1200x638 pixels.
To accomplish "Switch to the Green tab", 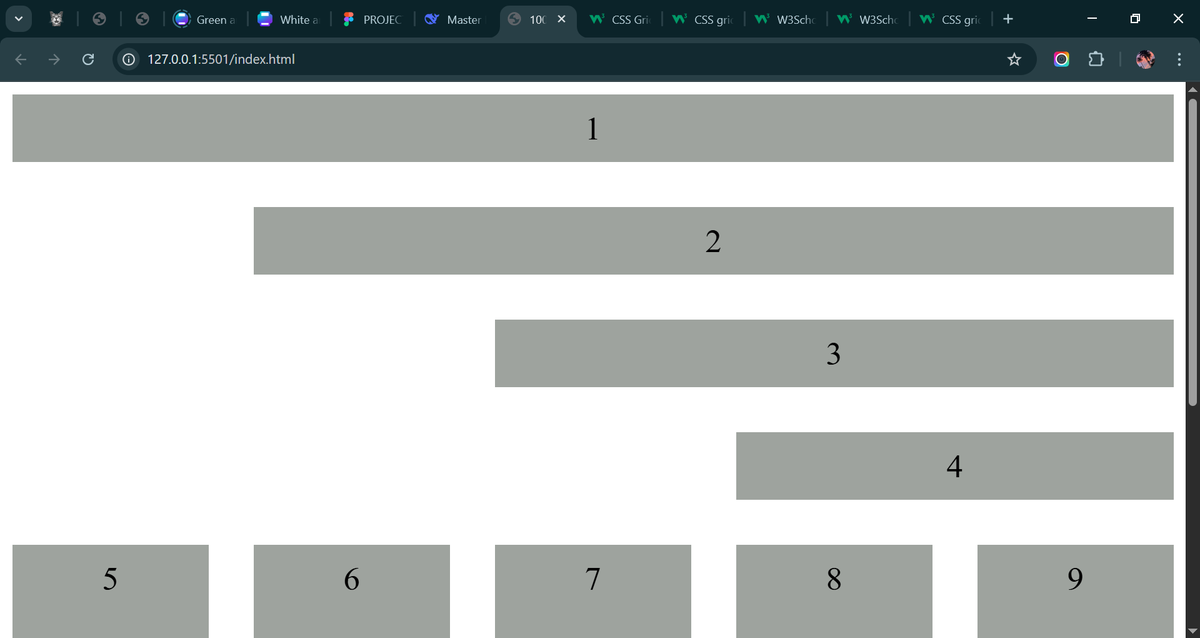I will pos(205,18).
